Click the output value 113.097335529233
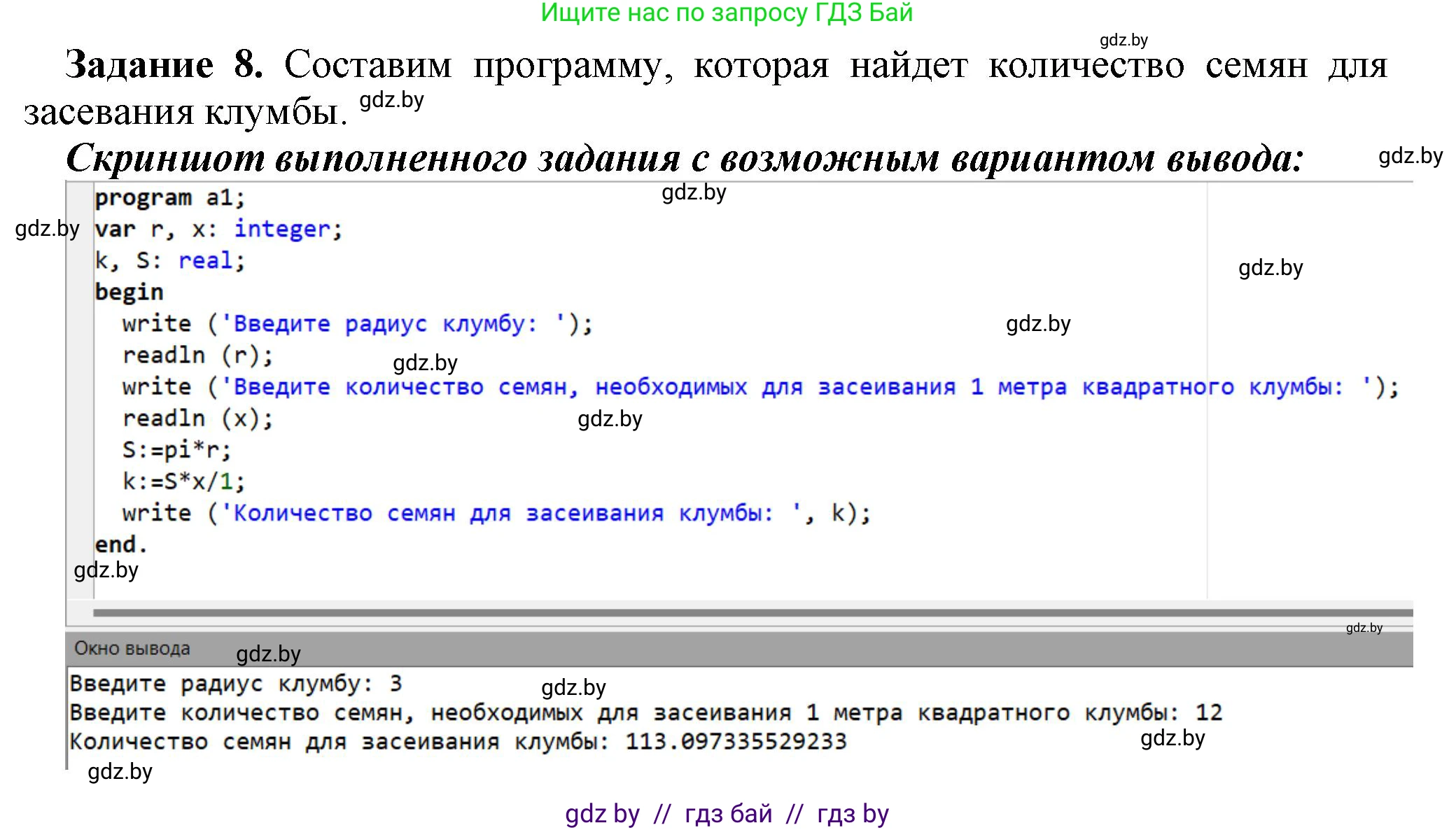 point(736,741)
